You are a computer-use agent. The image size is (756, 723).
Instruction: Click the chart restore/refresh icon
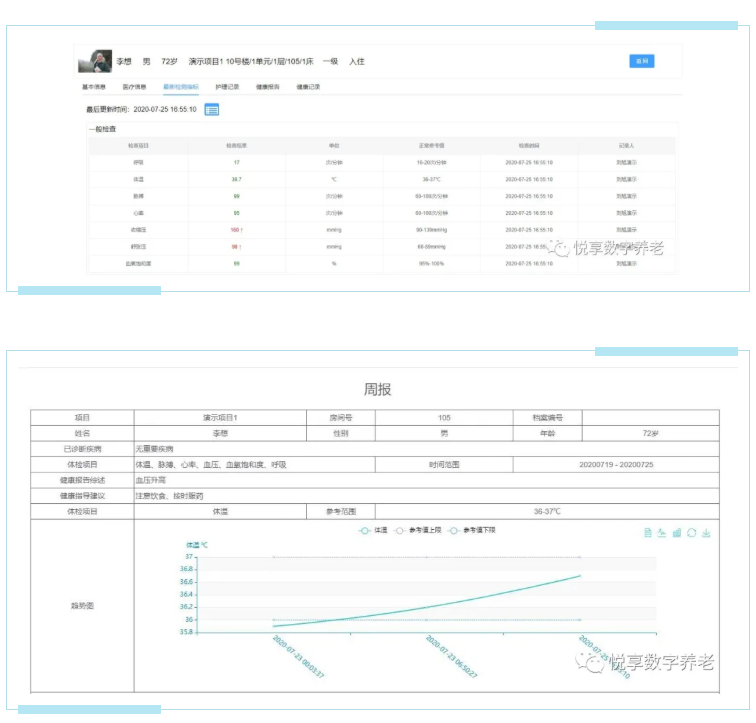coord(691,533)
